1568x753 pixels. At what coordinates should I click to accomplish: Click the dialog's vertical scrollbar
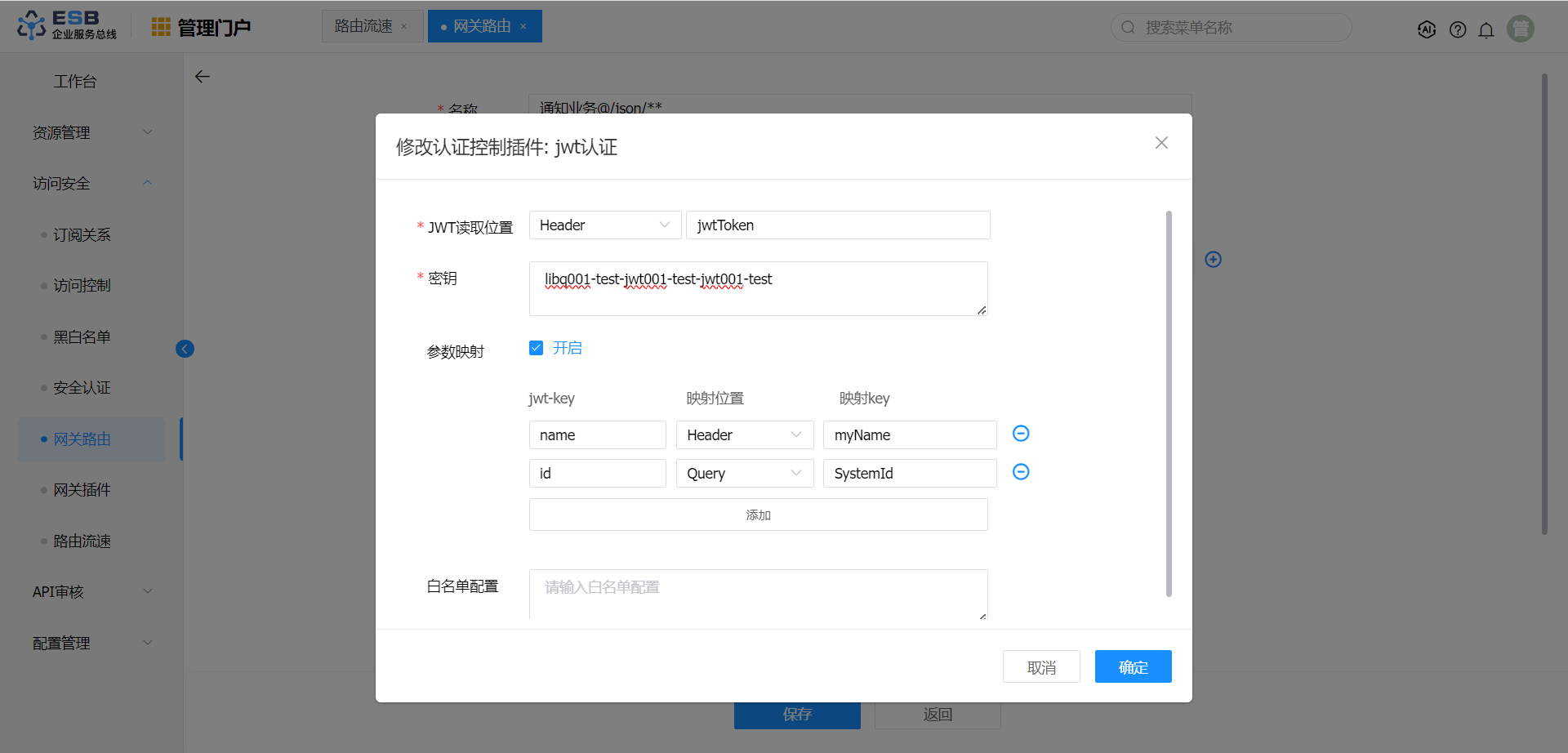[x=1169, y=403]
